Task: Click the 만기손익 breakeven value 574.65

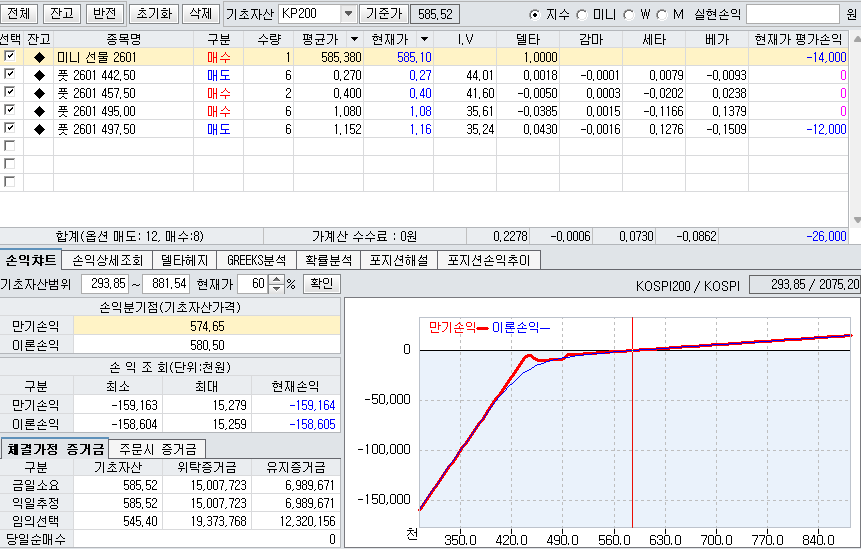Action: (207, 326)
